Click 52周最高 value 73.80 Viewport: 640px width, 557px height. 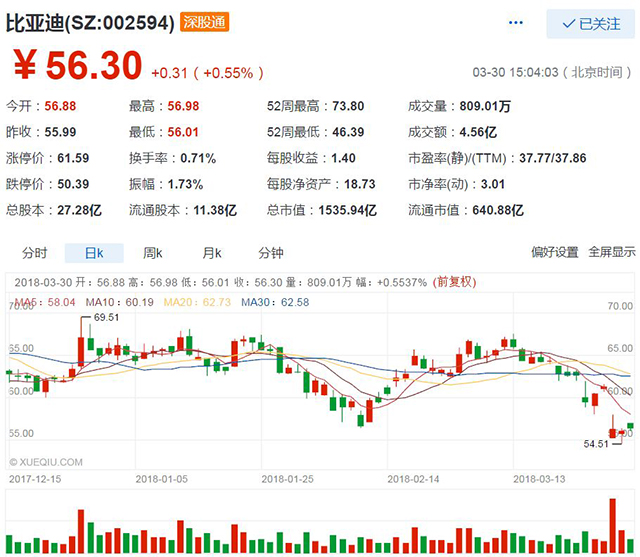click(348, 106)
